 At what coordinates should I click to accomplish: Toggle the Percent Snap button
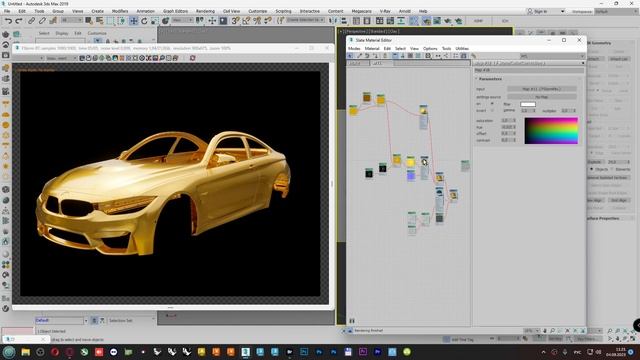257,21
